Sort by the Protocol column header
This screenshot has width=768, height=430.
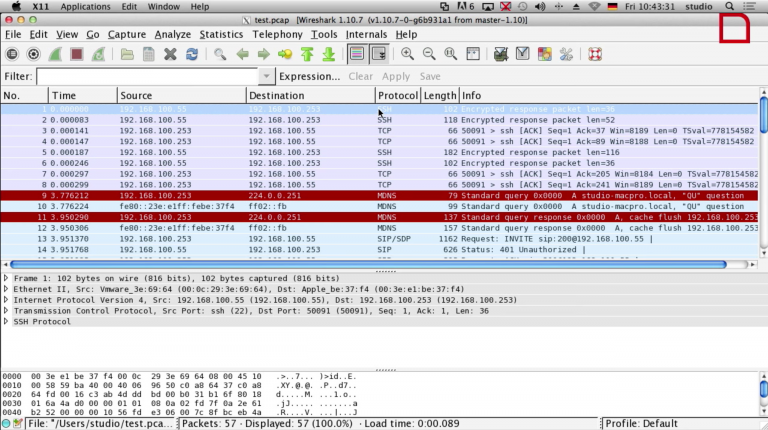(x=398, y=96)
